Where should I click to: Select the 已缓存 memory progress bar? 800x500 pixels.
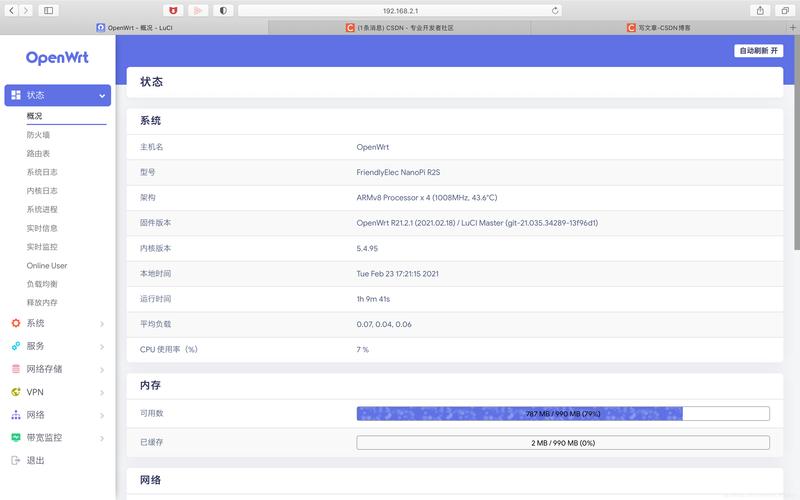click(x=563, y=442)
